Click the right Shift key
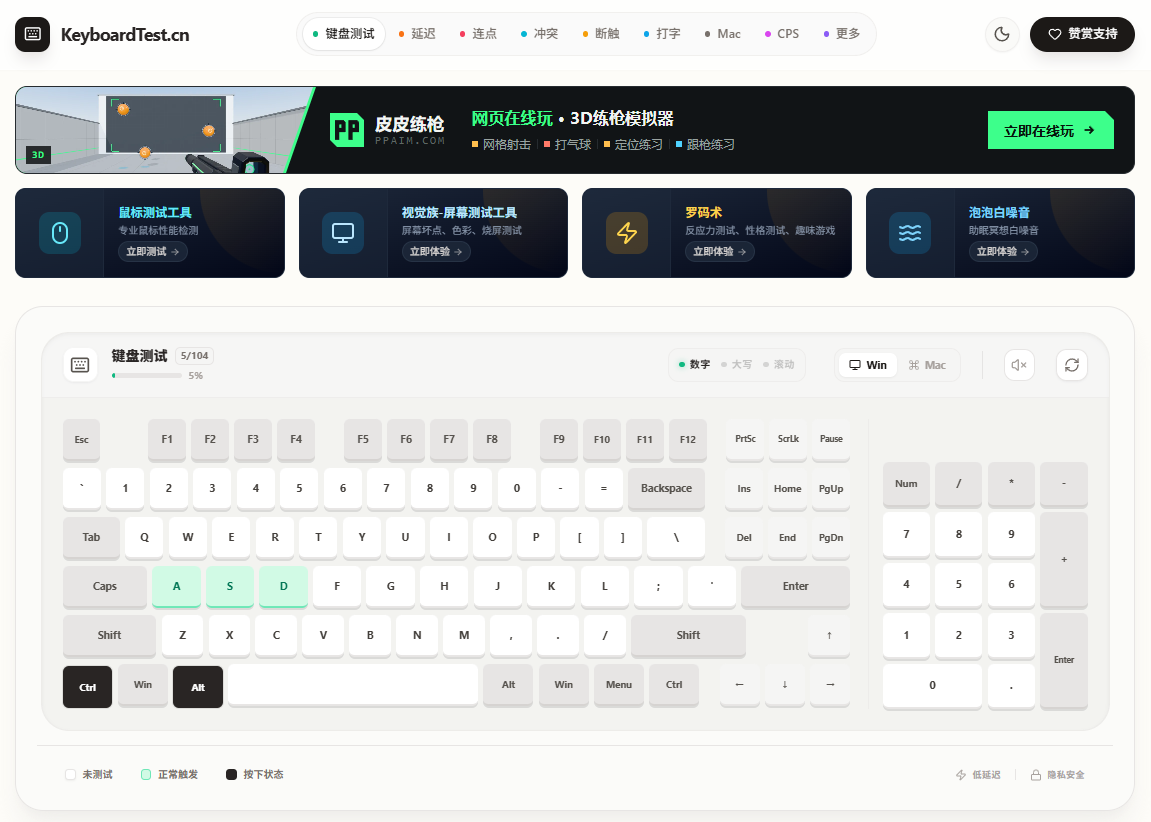Viewport: 1151px width, 822px height. click(689, 636)
